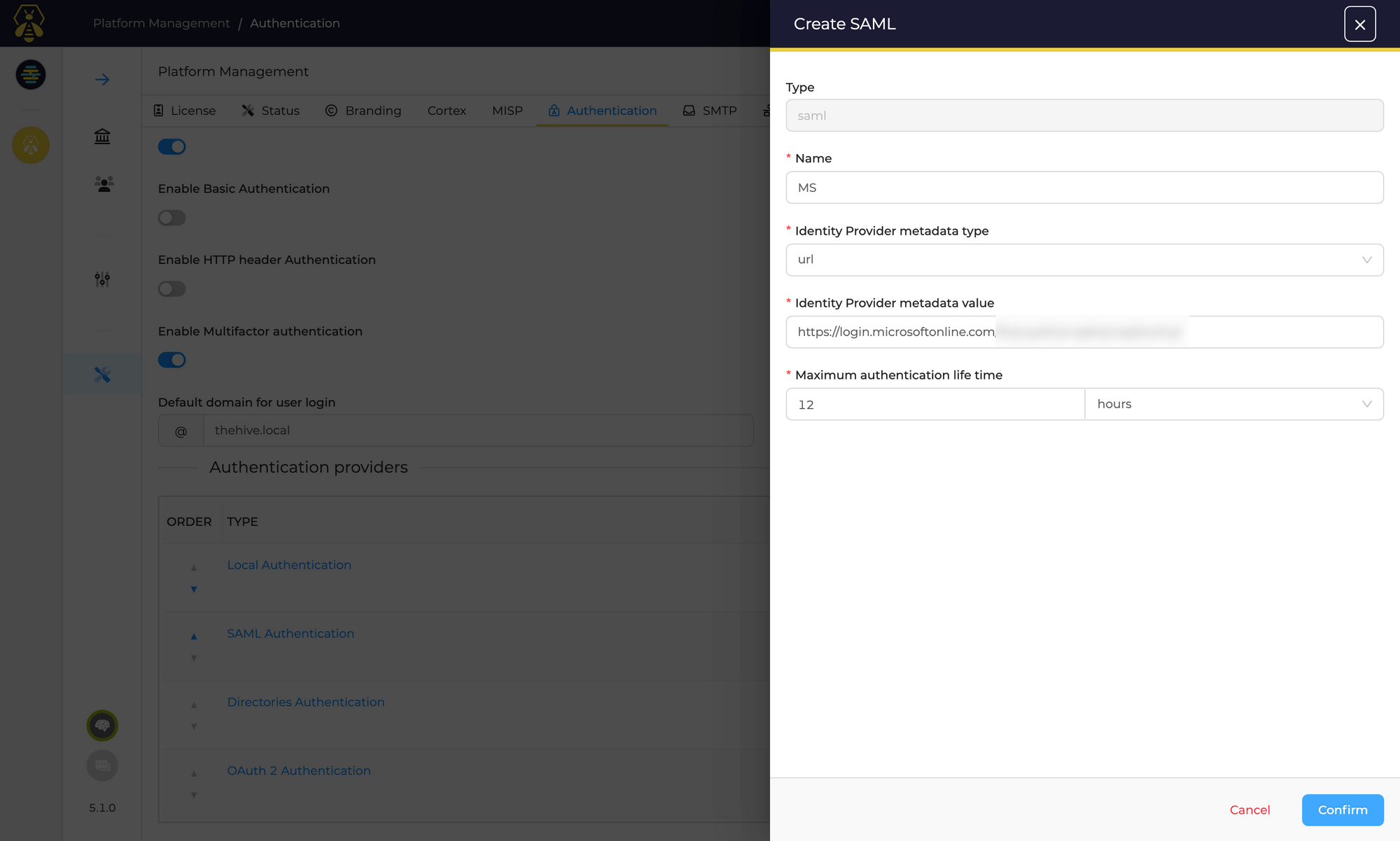The image size is (1400, 841).
Task: Click the Cancel button
Action: [x=1249, y=809]
